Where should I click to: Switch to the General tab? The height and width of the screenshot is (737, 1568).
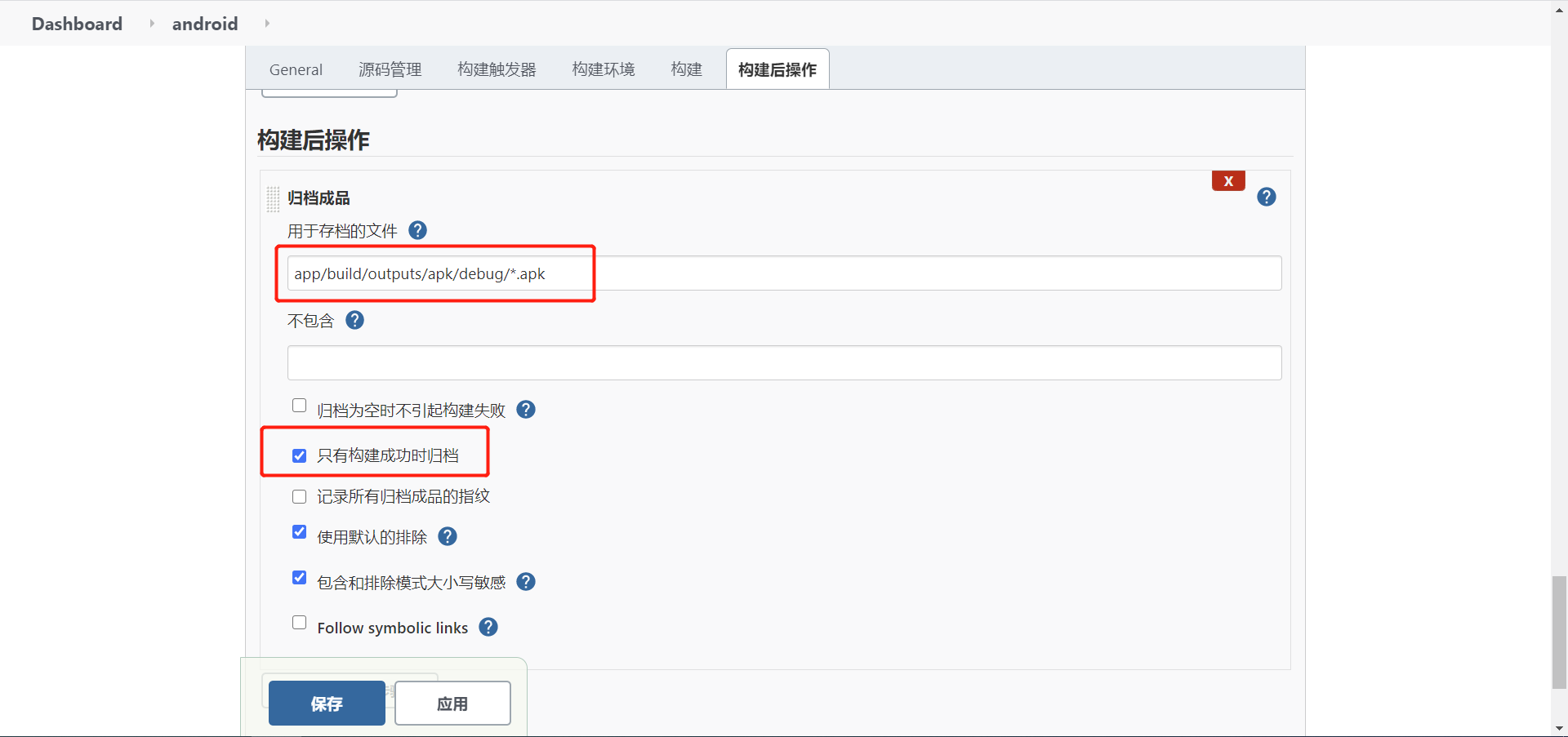(296, 69)
